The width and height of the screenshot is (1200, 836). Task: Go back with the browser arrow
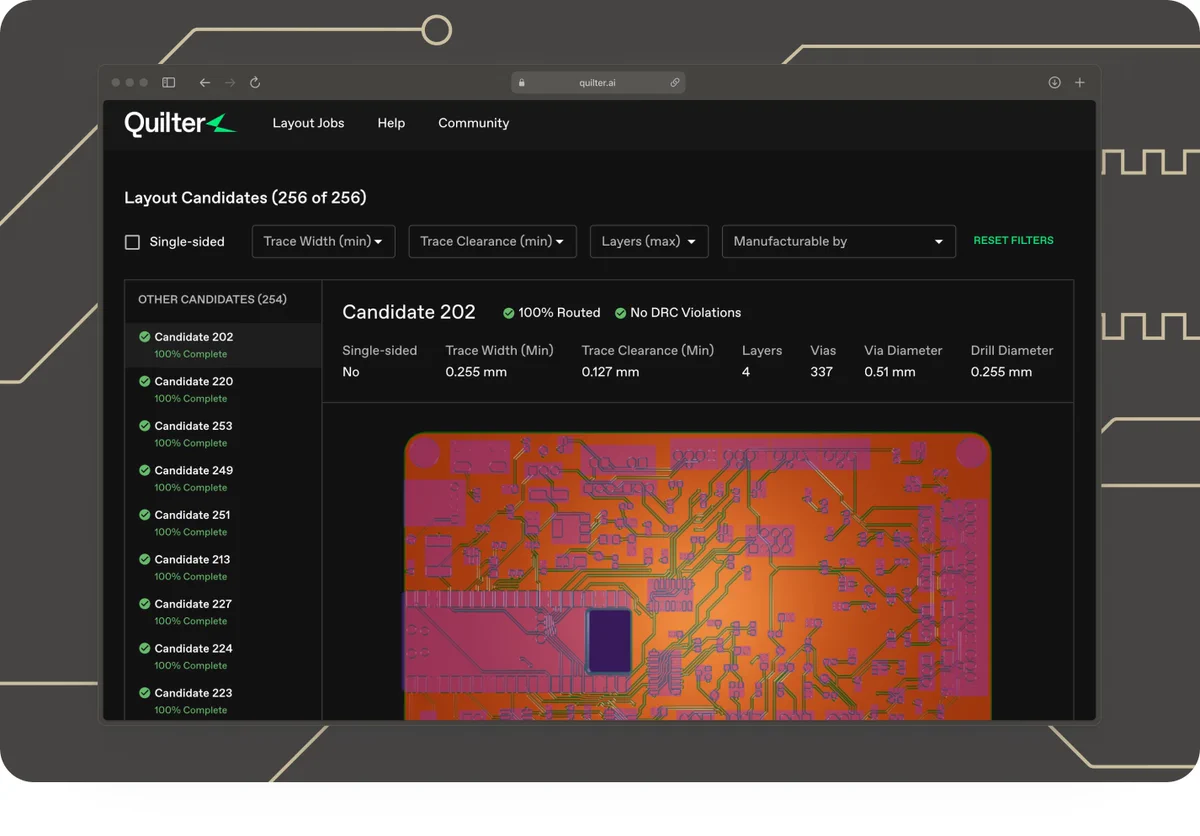pyautogui.click(x=205, y=83)
